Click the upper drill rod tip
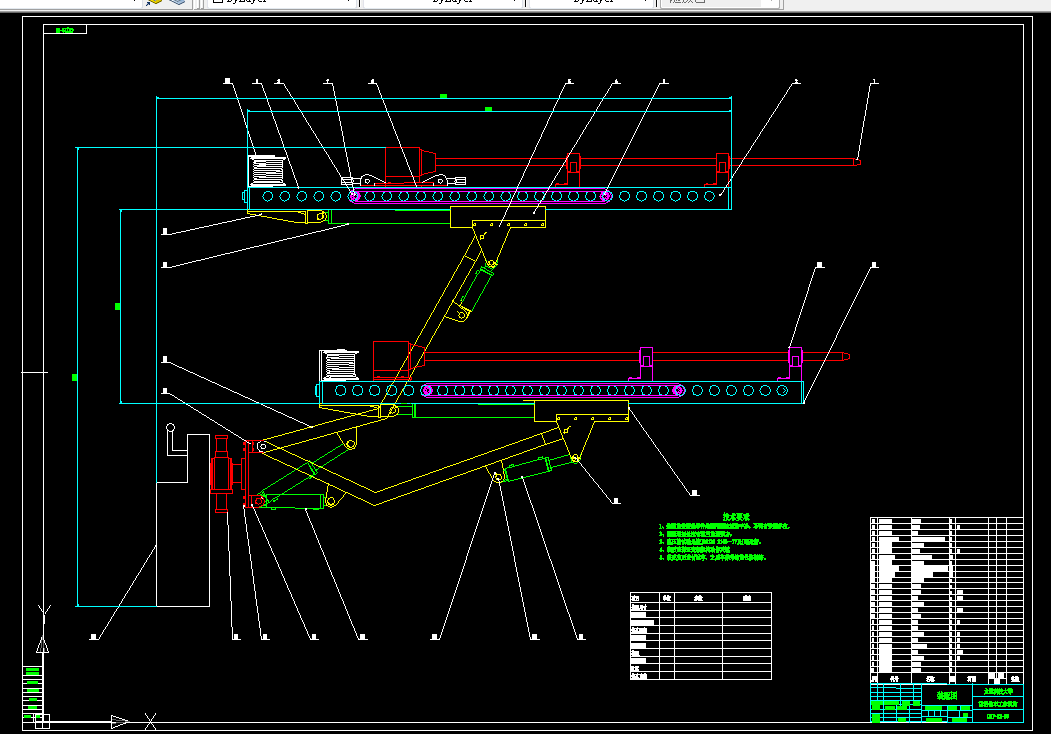Screen dimensions: 1051x734 tap(857, 162)
